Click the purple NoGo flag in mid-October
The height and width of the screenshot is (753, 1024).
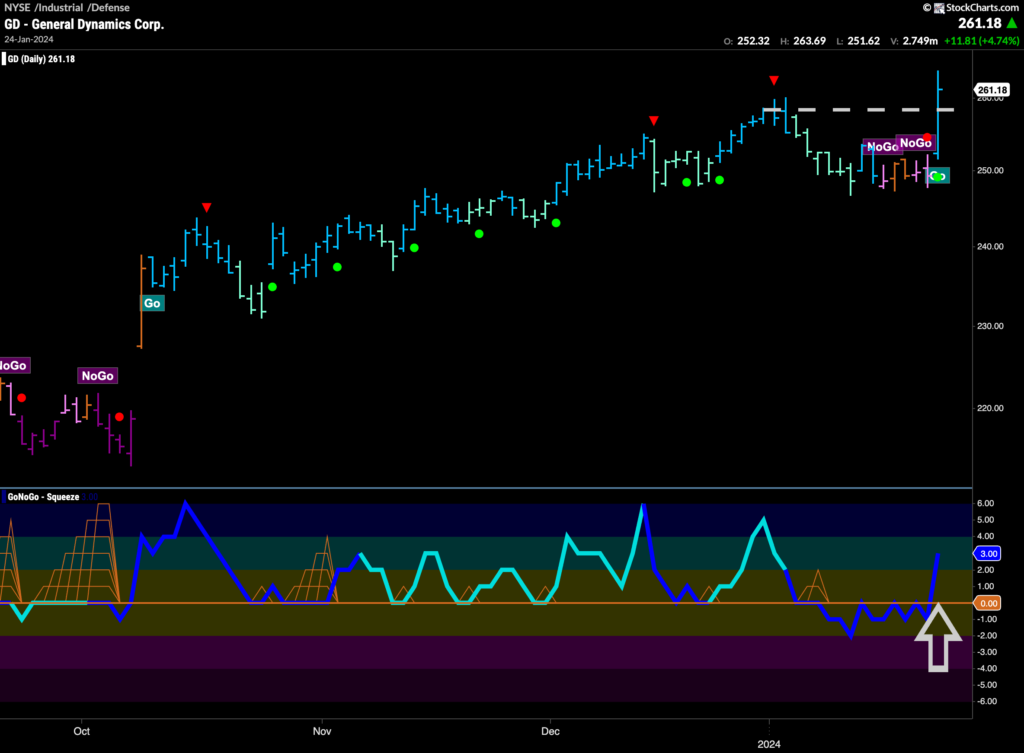tap(98, 376)
